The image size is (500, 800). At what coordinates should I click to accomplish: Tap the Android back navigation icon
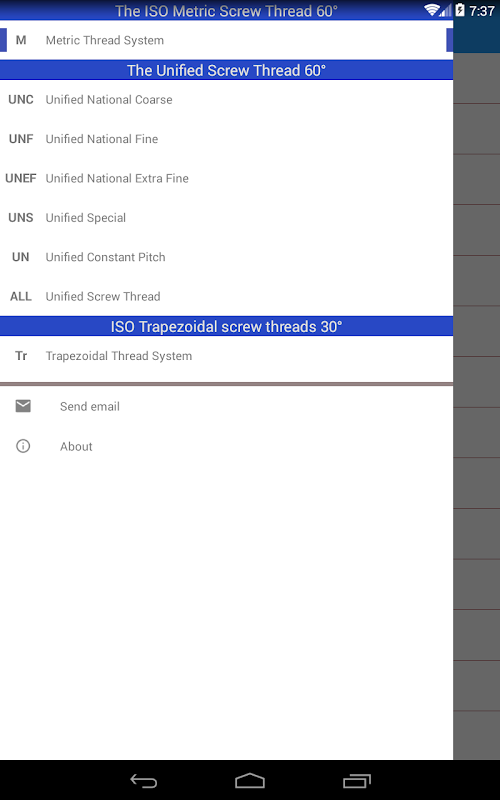coord(144,780)
